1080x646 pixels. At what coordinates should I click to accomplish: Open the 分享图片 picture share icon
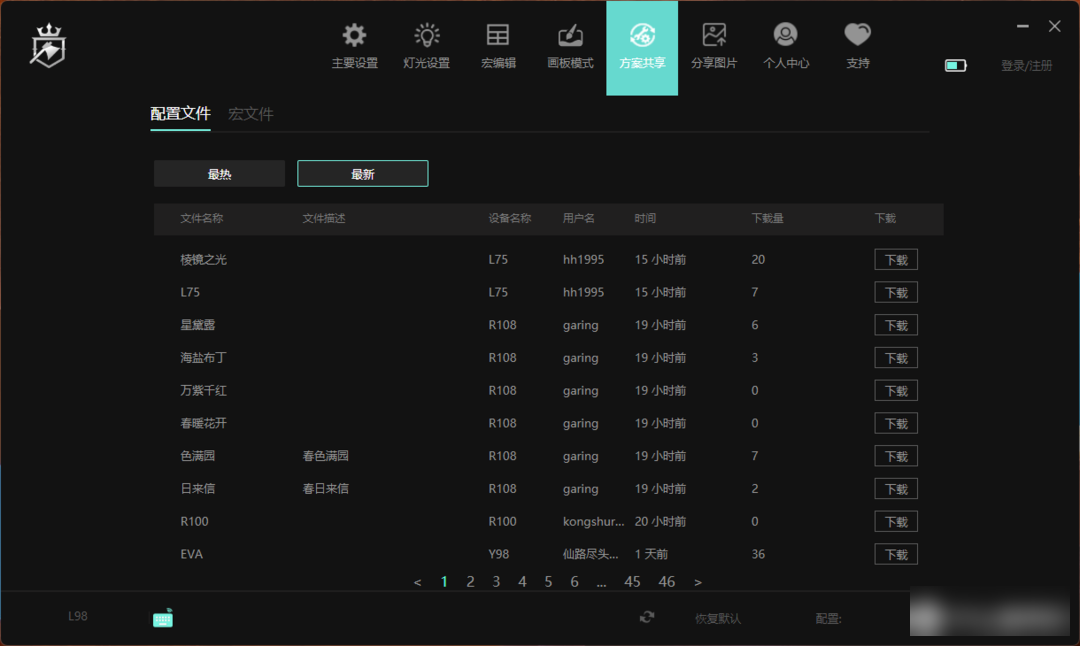coord(714,35)
